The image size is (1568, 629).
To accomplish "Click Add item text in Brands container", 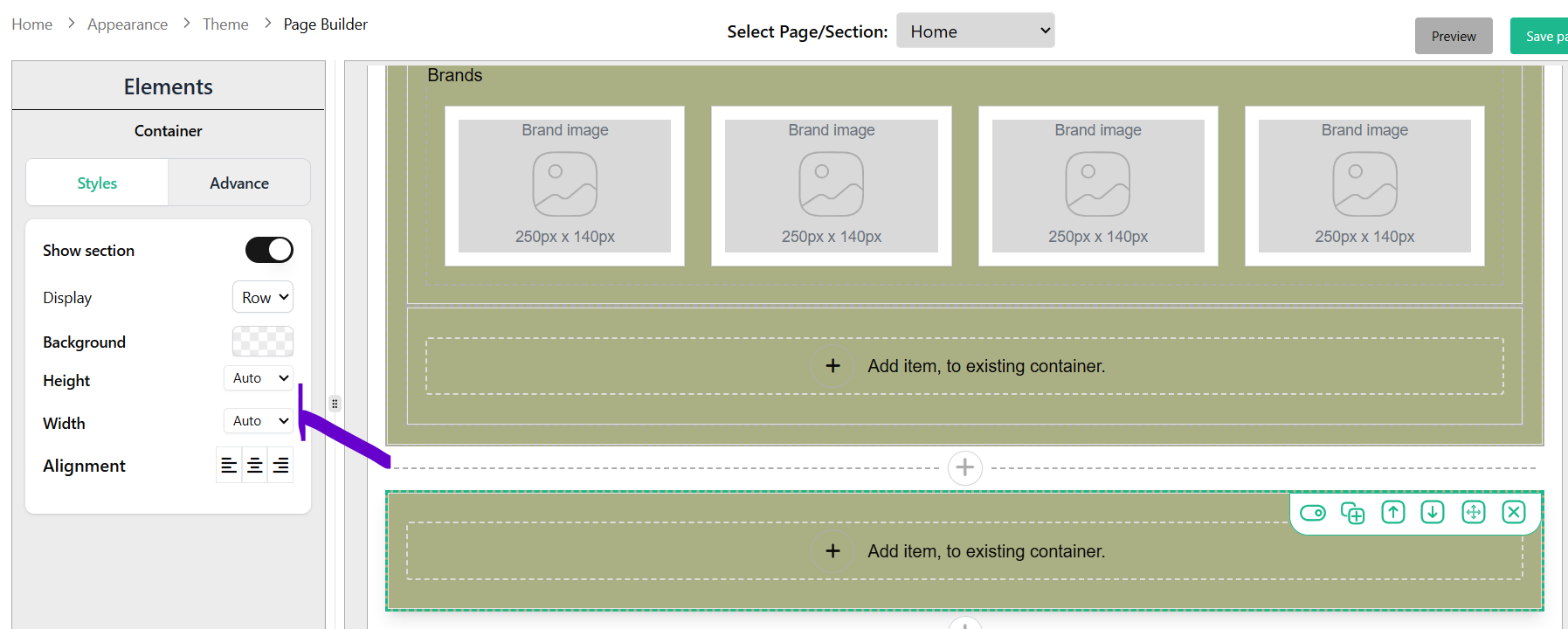I will tap(986, 366).
